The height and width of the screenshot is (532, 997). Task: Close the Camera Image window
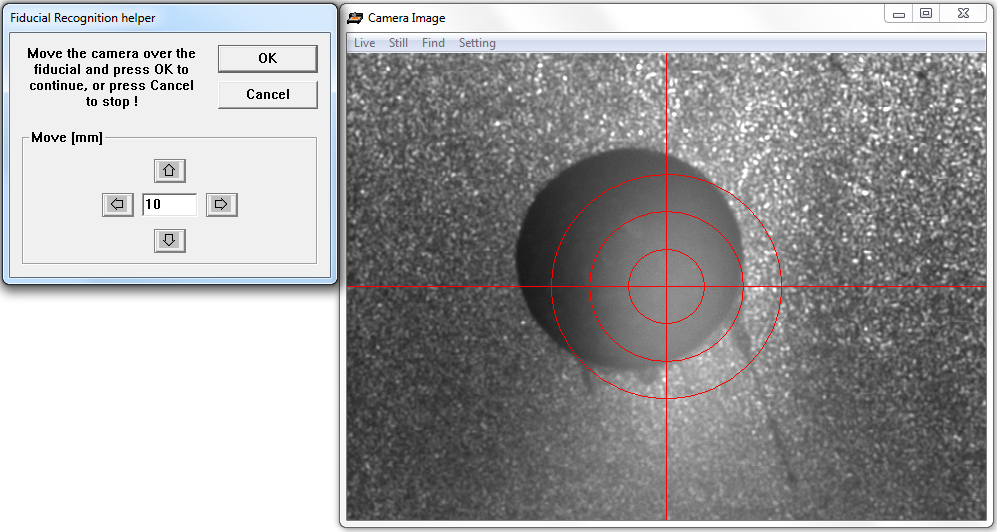(963, 14)
